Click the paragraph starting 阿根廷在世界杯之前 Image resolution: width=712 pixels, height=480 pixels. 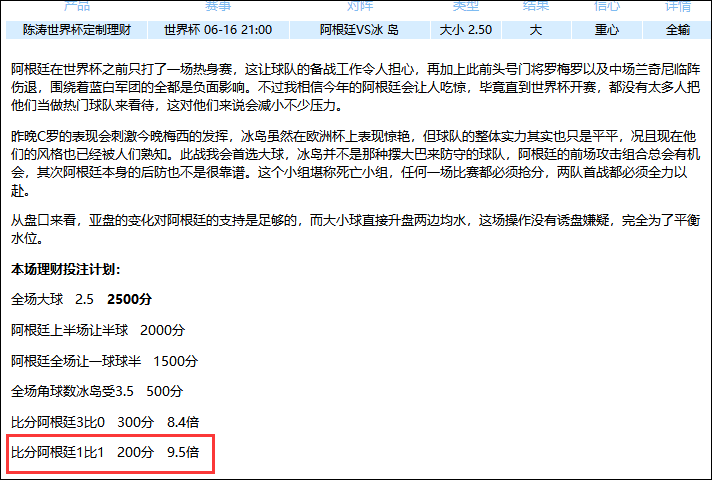click(x=356, y=87)
